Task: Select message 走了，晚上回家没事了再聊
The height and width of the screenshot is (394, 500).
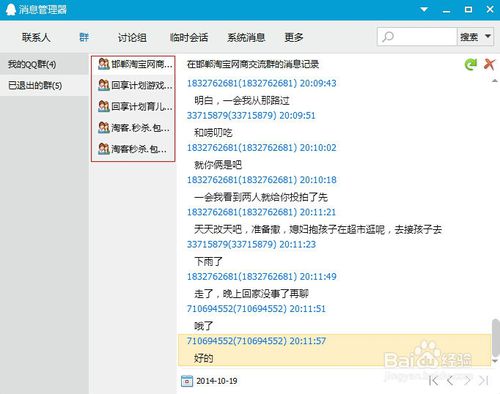Action: (251, 294)
